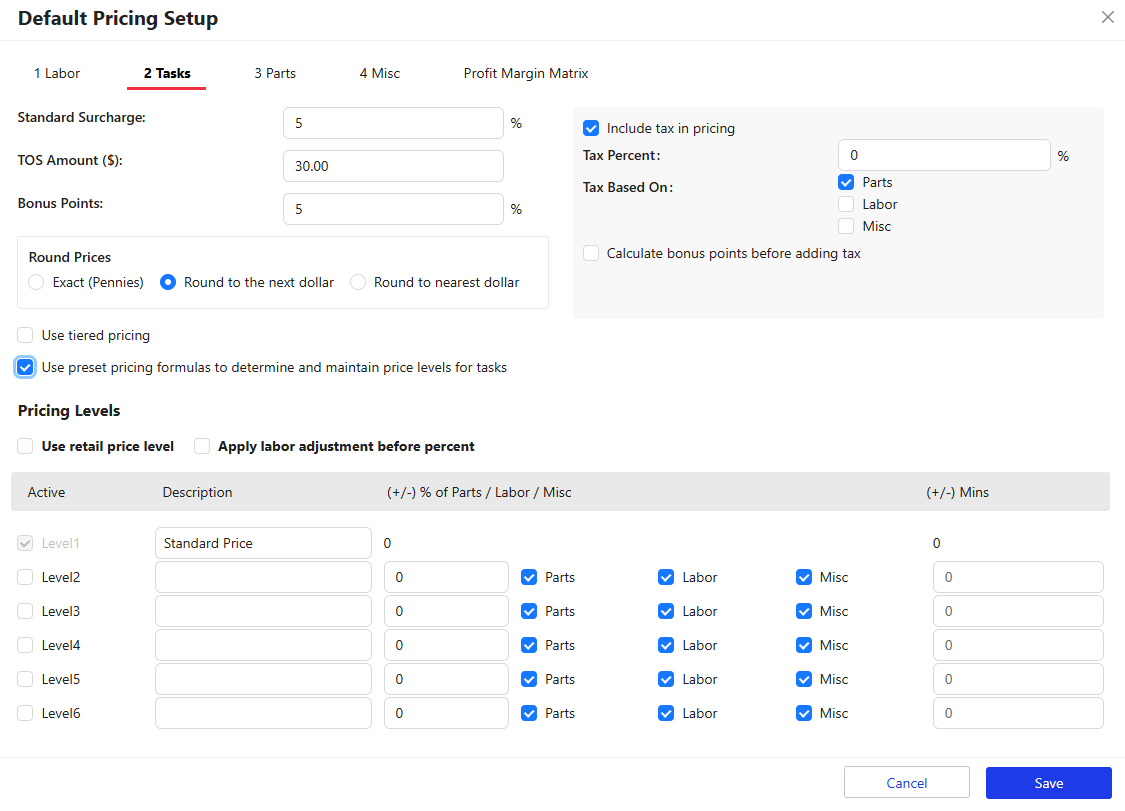Check Apply labor adjustment before percent
This screenshot has width=1125, height=811.
click(x=202, y=446)
